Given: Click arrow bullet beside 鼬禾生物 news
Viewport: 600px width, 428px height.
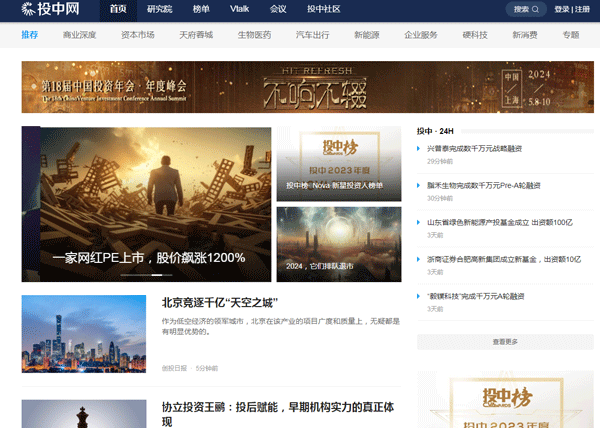Looking at the screenshot, I should (418, 186).
